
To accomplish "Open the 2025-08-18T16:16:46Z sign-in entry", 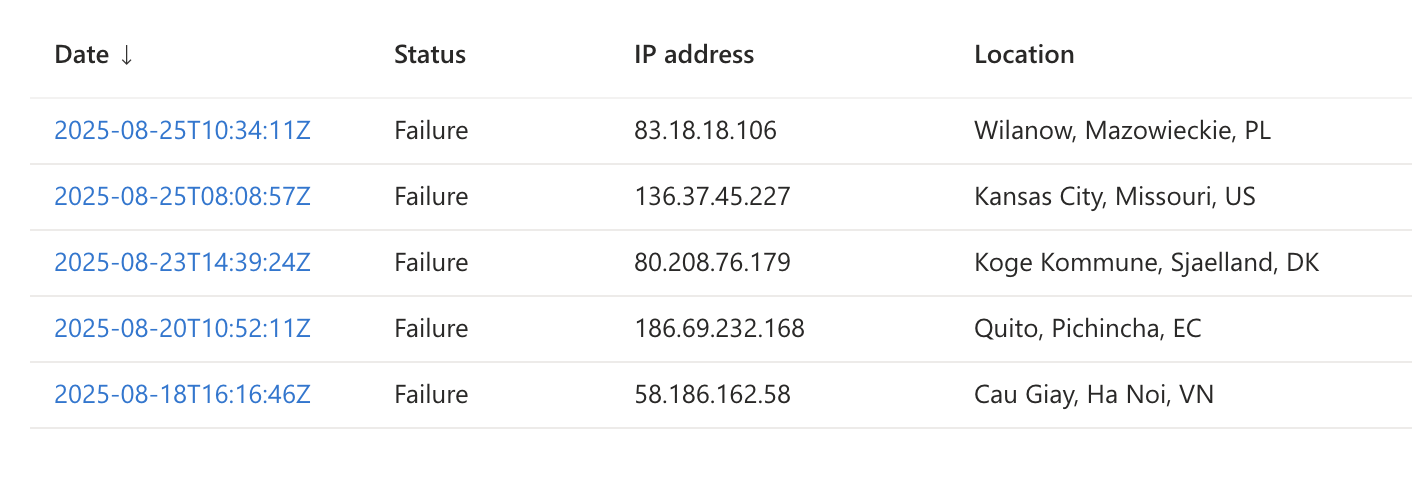I will click(x=182, y=395).
